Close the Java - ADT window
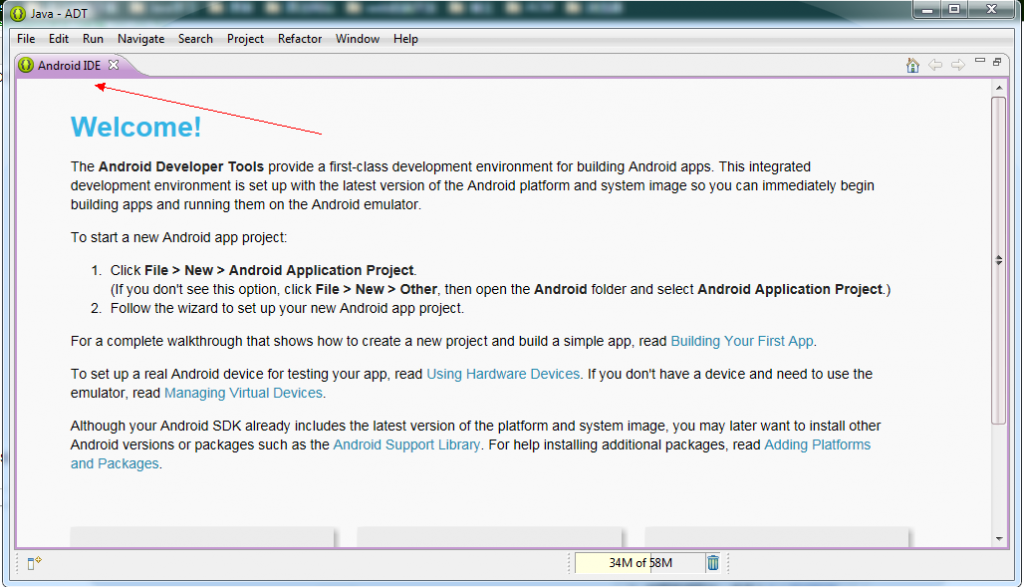The image size is (1024, 587). pyautogui.click(x=991, y=10)
